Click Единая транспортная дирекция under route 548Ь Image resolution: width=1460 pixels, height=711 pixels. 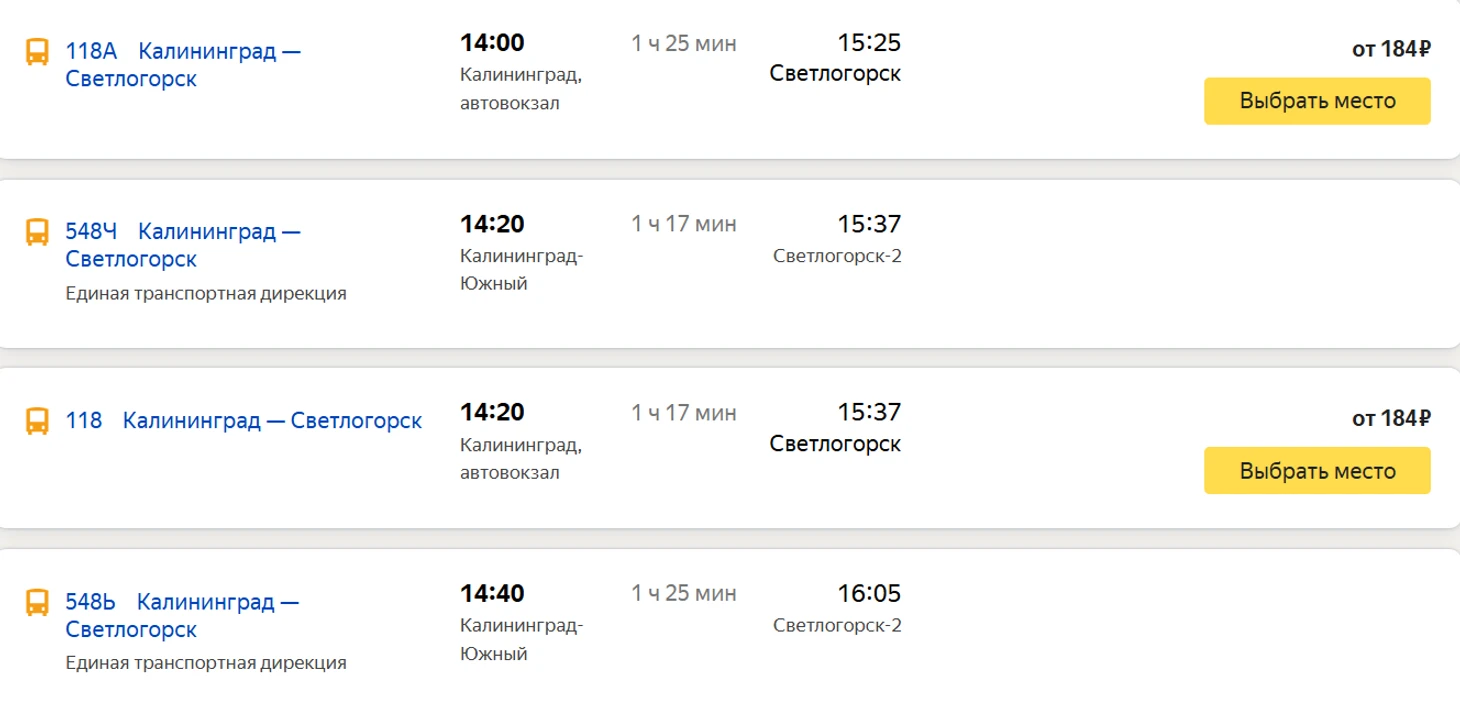[206, 663]
